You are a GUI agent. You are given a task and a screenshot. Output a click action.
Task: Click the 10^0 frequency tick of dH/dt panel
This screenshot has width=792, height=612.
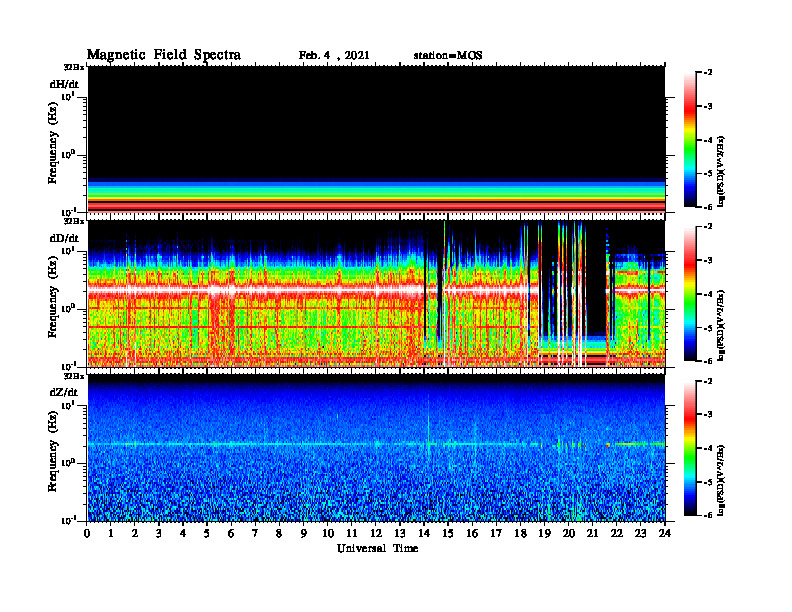click(68, 154)
